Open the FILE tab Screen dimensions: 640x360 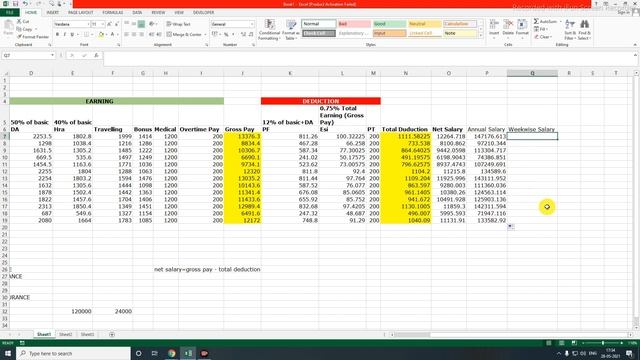tap(9, 13)
